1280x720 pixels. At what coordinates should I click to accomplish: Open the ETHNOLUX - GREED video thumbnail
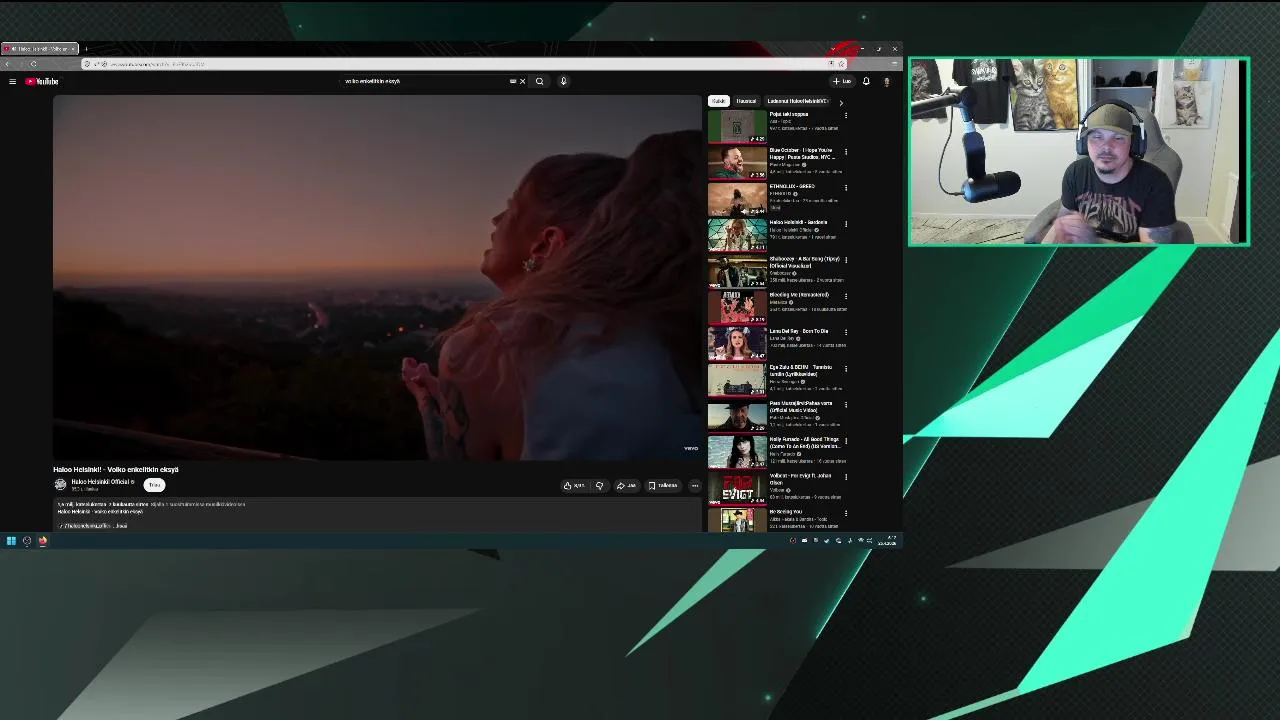pos(737,199)
